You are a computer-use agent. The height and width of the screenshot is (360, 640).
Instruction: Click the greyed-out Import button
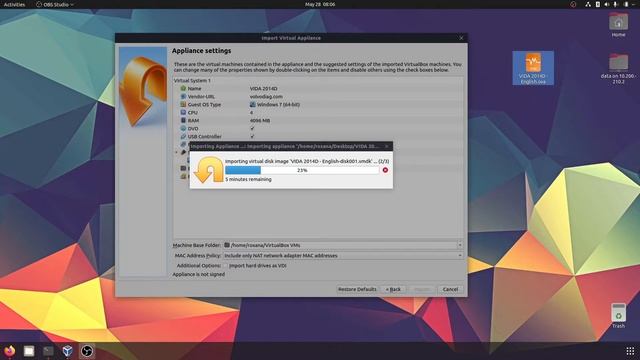point(422,289)
